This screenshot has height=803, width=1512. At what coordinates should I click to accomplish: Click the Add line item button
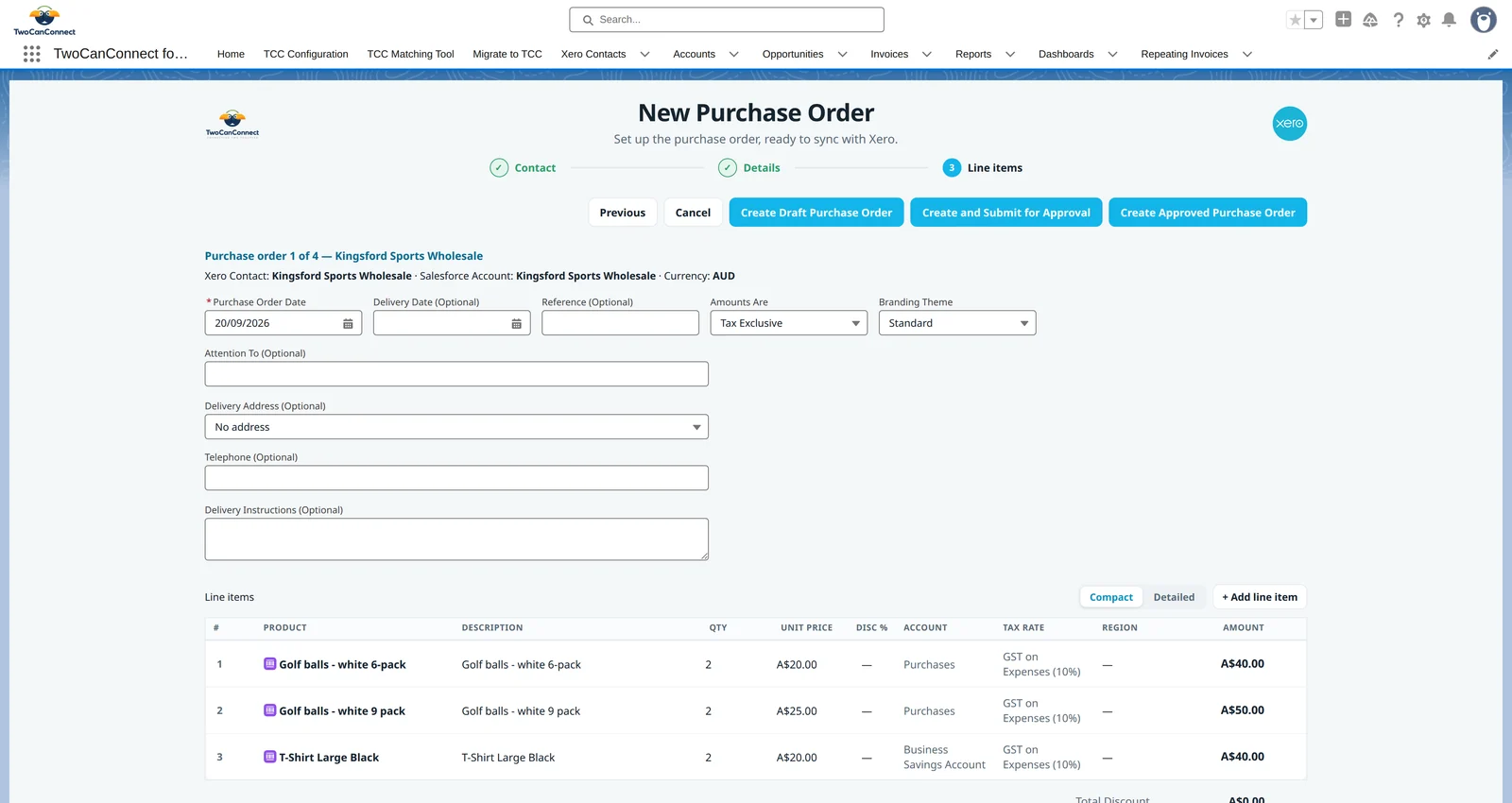[1260, 597]
